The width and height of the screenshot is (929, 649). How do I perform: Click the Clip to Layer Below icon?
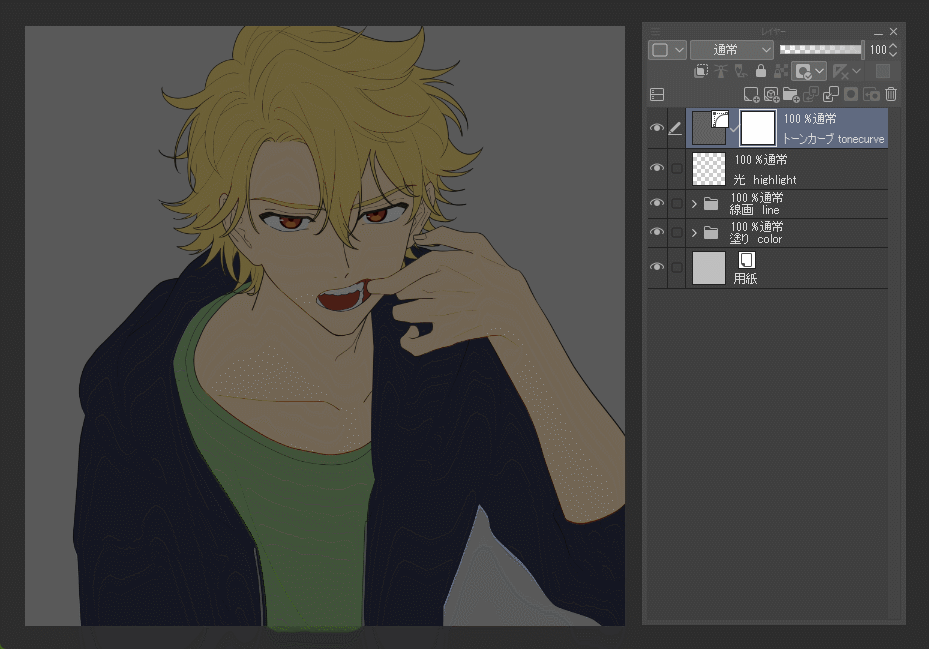pyautogui.click(x=701, y=71)
